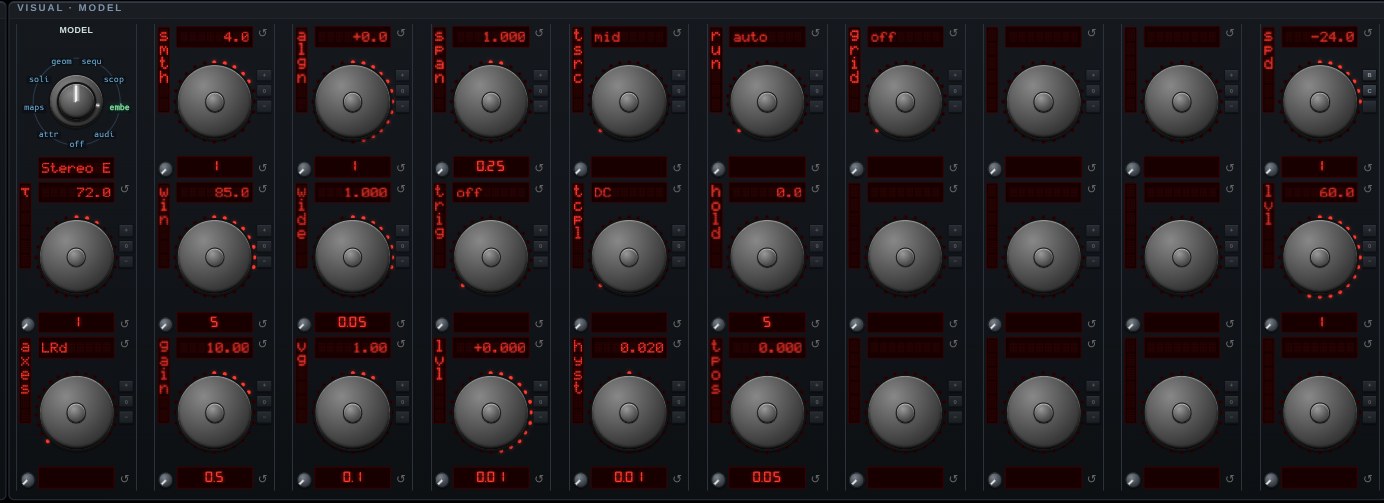Reset the gain value of 10.00
Viewport: 1384px width, 503px height.
(x=262, y=345)
